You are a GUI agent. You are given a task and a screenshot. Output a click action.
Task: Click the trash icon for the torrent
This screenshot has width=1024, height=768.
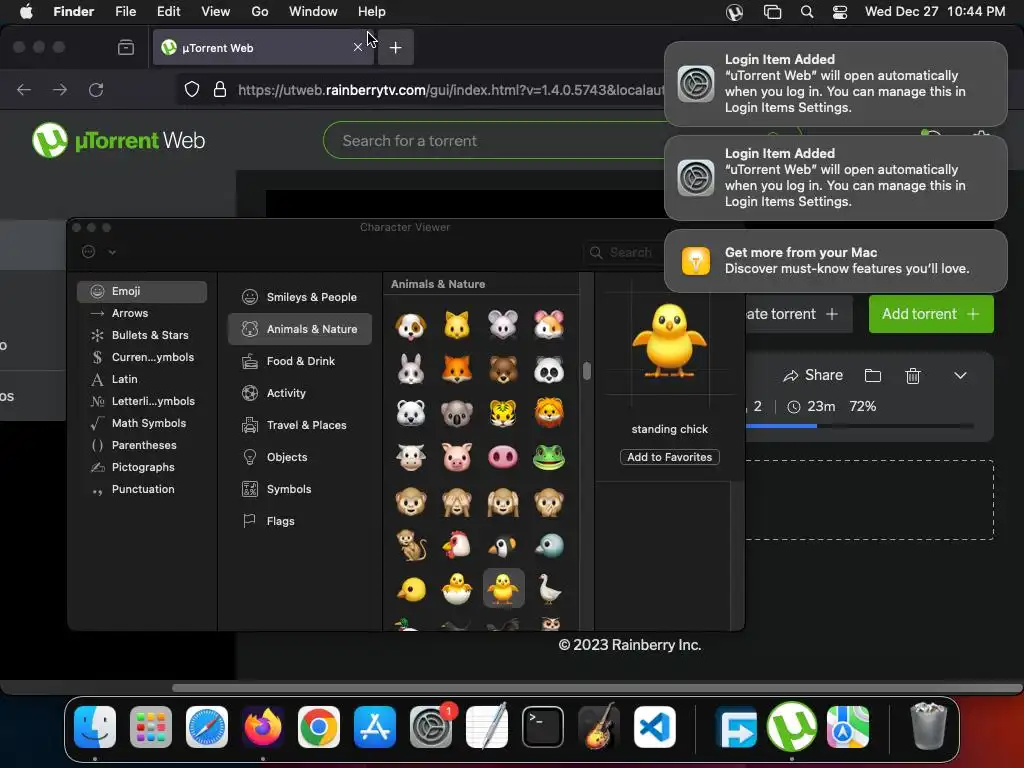click(912, 376)
